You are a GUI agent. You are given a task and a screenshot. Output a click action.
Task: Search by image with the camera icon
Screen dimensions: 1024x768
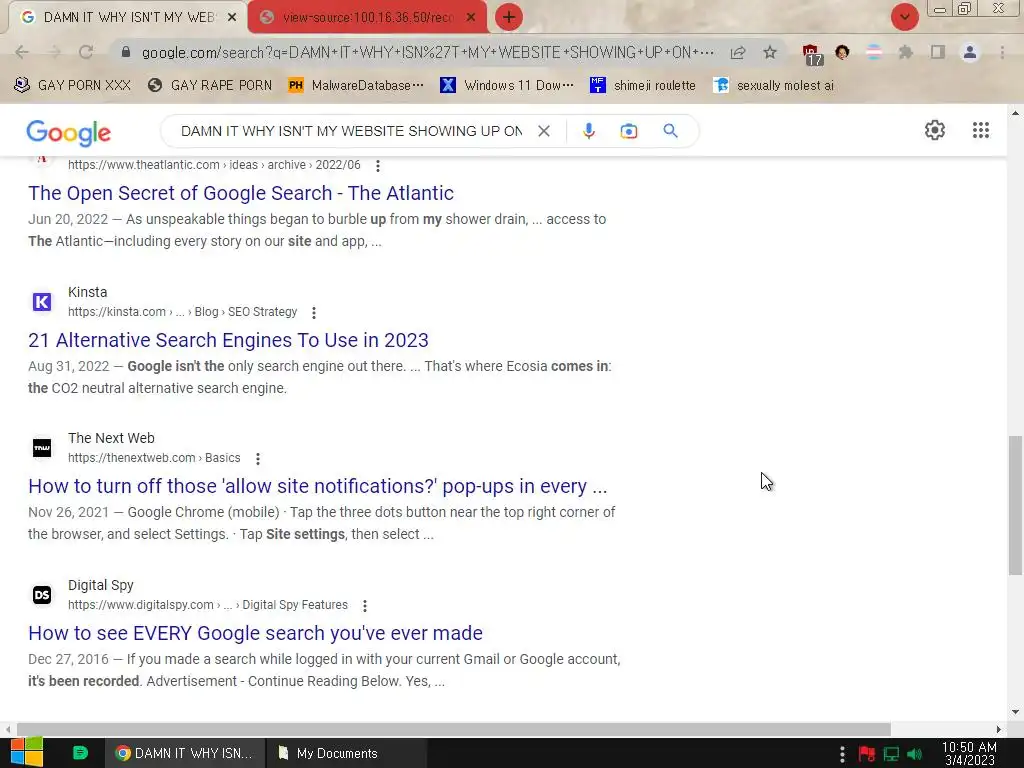(x=628, y=131)
